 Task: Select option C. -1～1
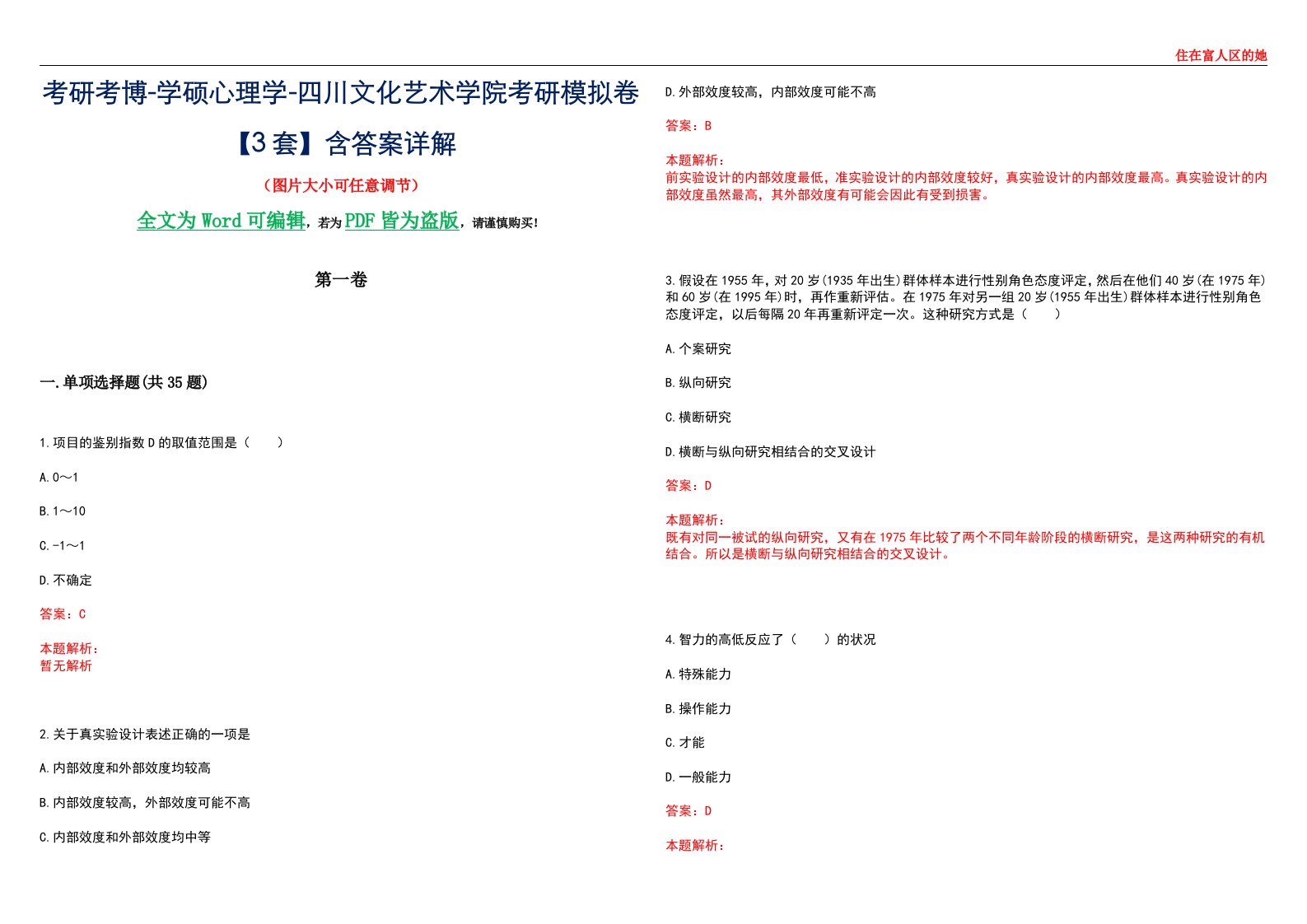pyautogui.click(x=63, y=546)
